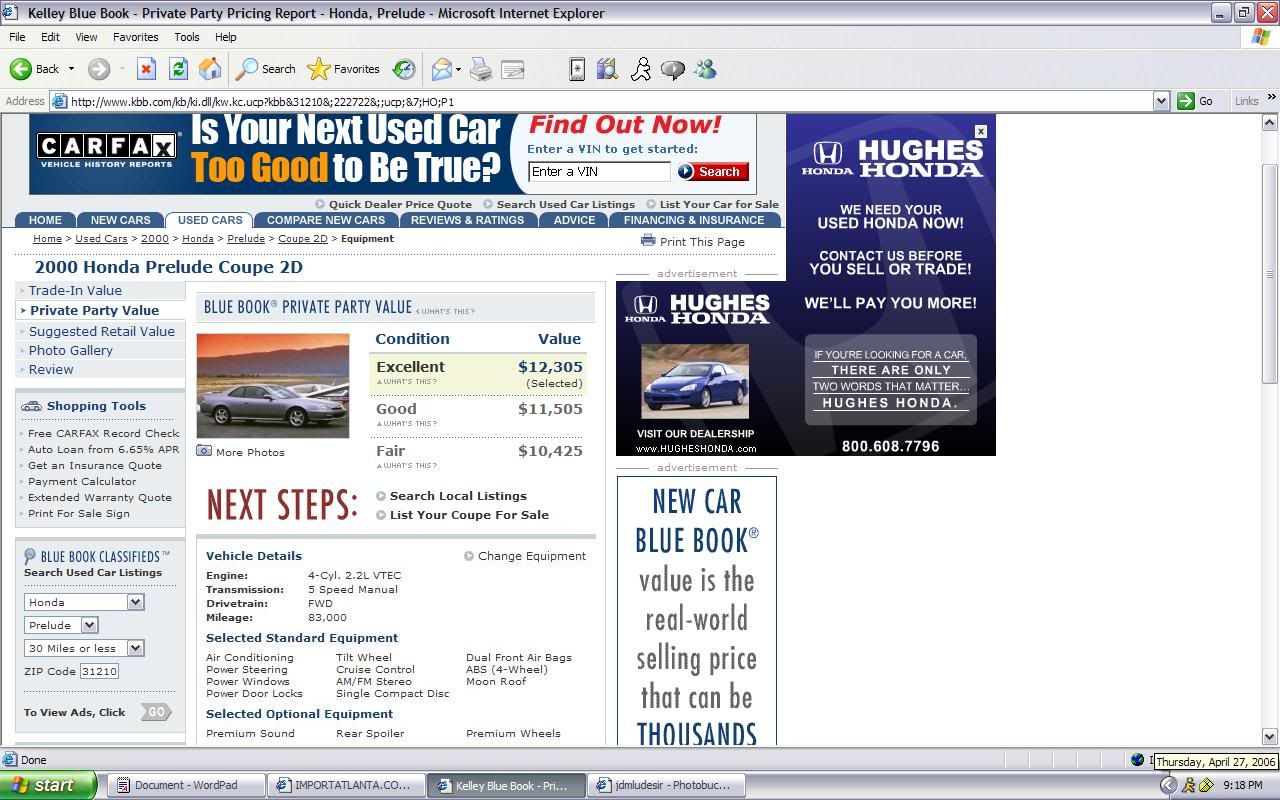
Task: Open the Mail toolbar icon
Action: pyautogui.click(x=441, y=69)
